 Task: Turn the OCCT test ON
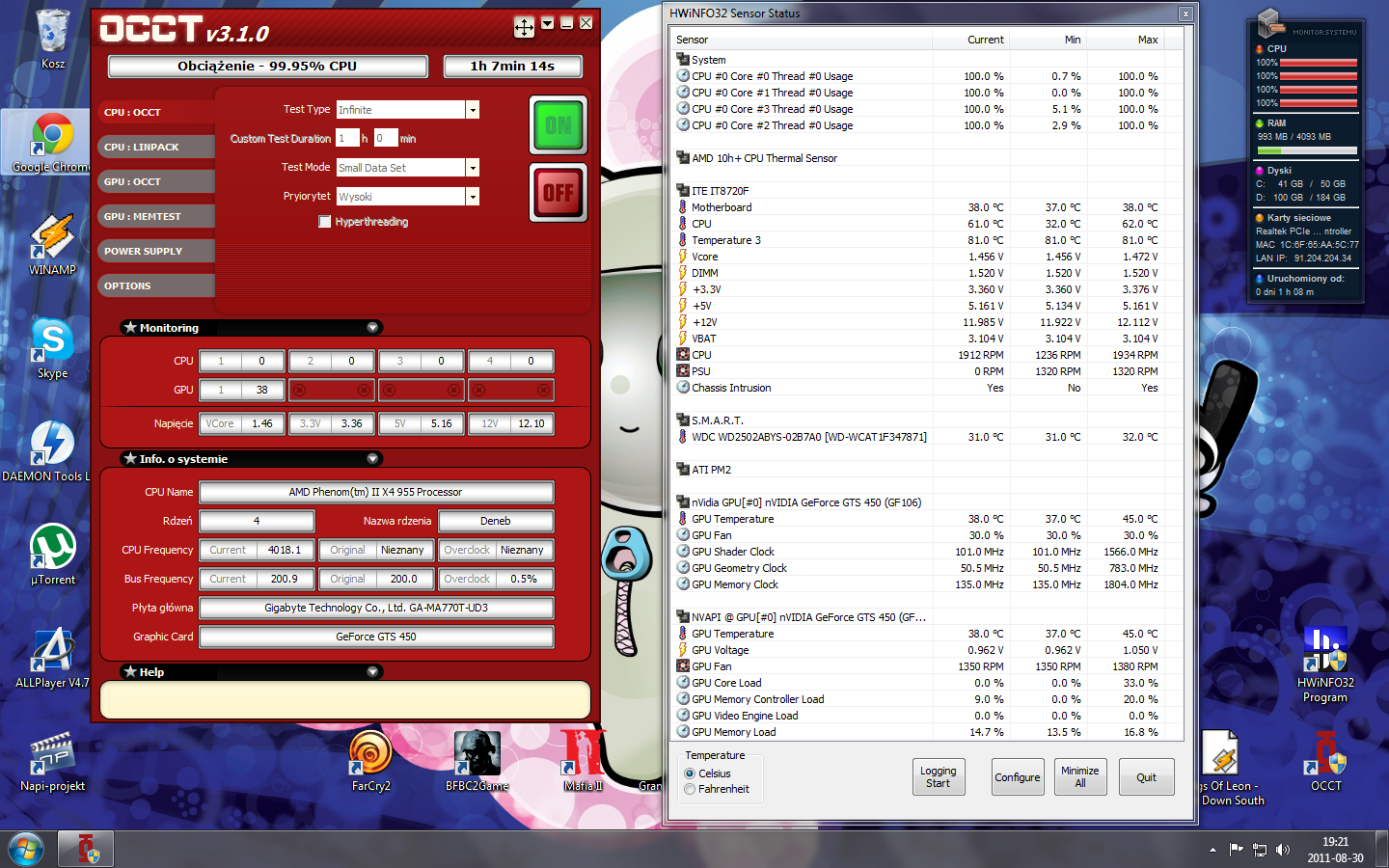(x=558, y=125)
